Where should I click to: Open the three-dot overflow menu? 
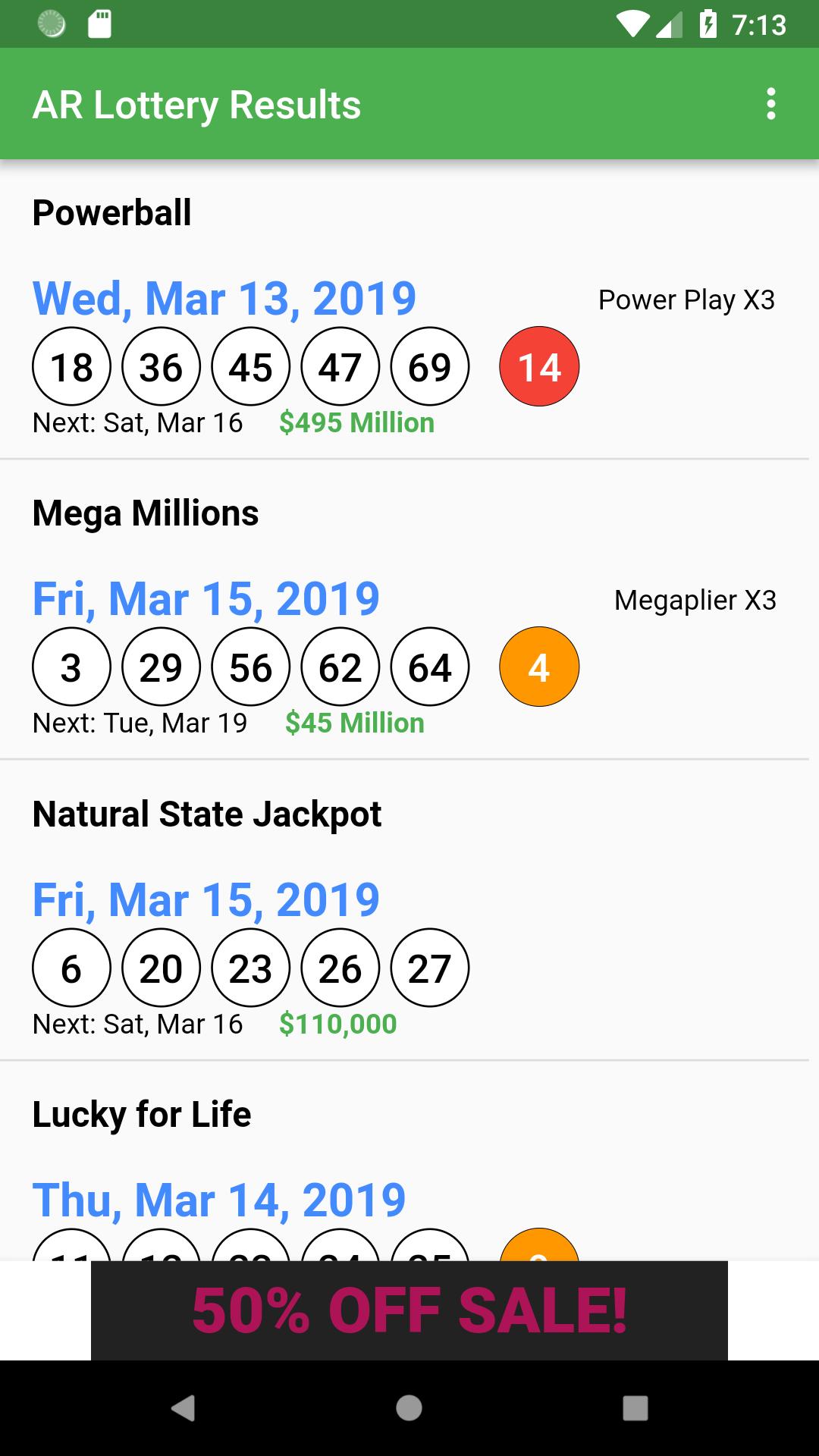pyautogui.click(x=771, y=104)
